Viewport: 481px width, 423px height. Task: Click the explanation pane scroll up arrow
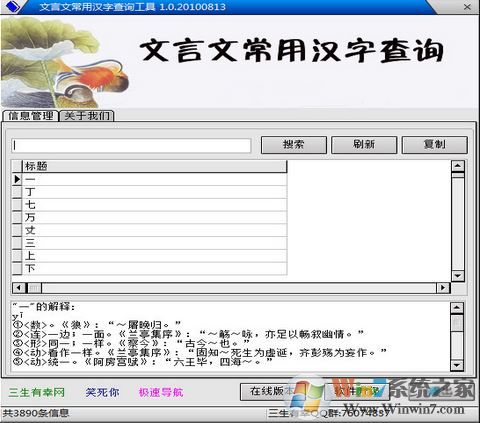pyautogui.click(x=457, y=308)
